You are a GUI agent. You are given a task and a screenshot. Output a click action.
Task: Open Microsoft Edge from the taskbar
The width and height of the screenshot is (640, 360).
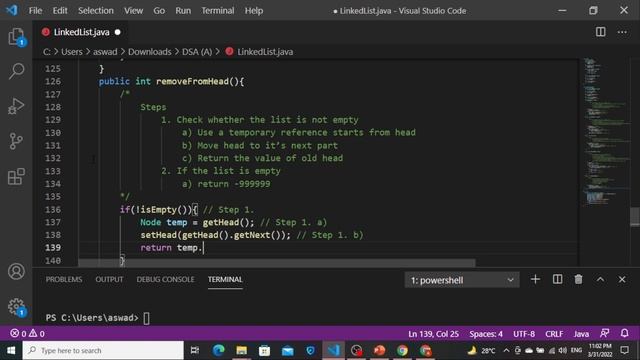coord(218,350)
